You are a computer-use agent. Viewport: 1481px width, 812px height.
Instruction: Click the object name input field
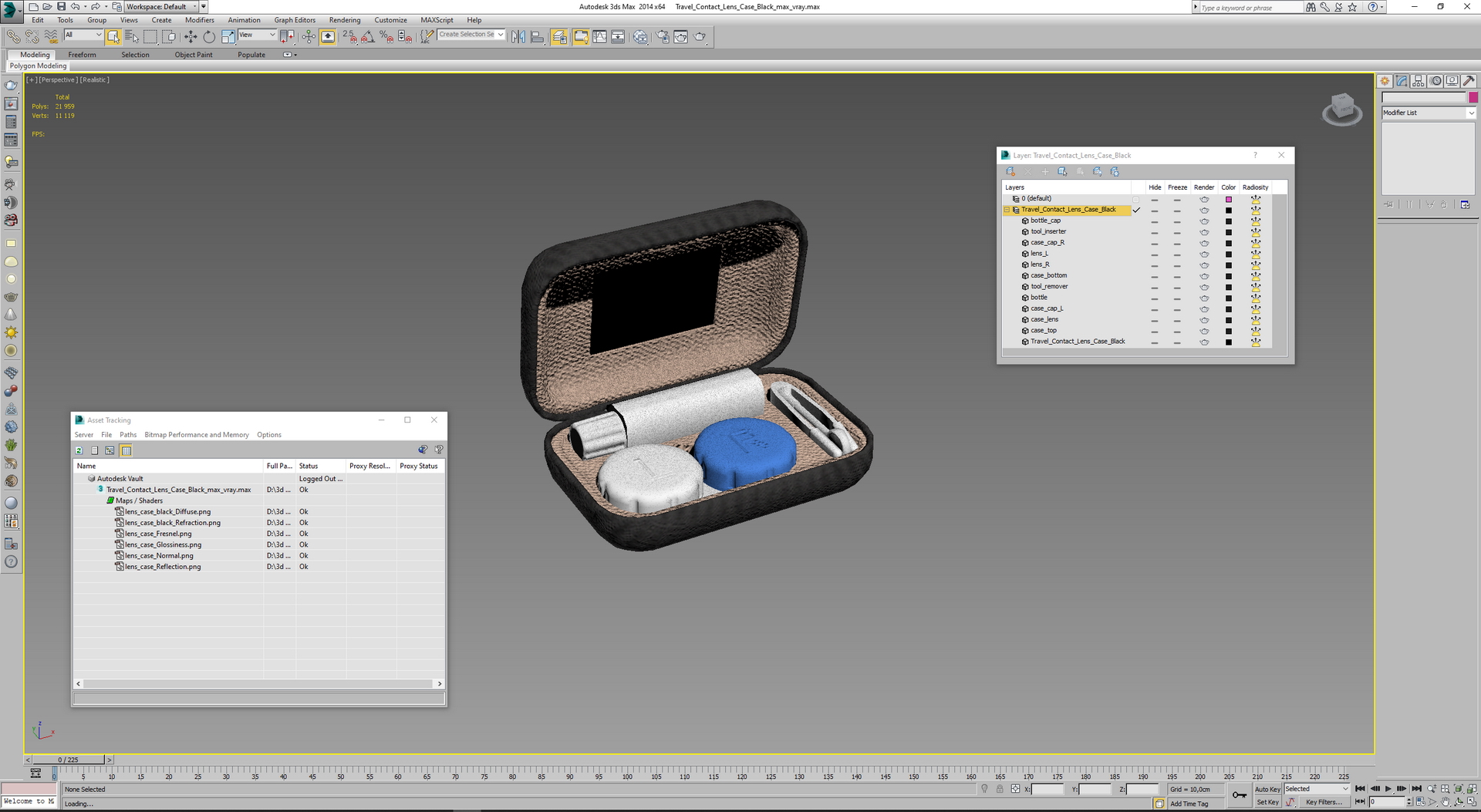pyautogui.click(x=1423, y=97)
